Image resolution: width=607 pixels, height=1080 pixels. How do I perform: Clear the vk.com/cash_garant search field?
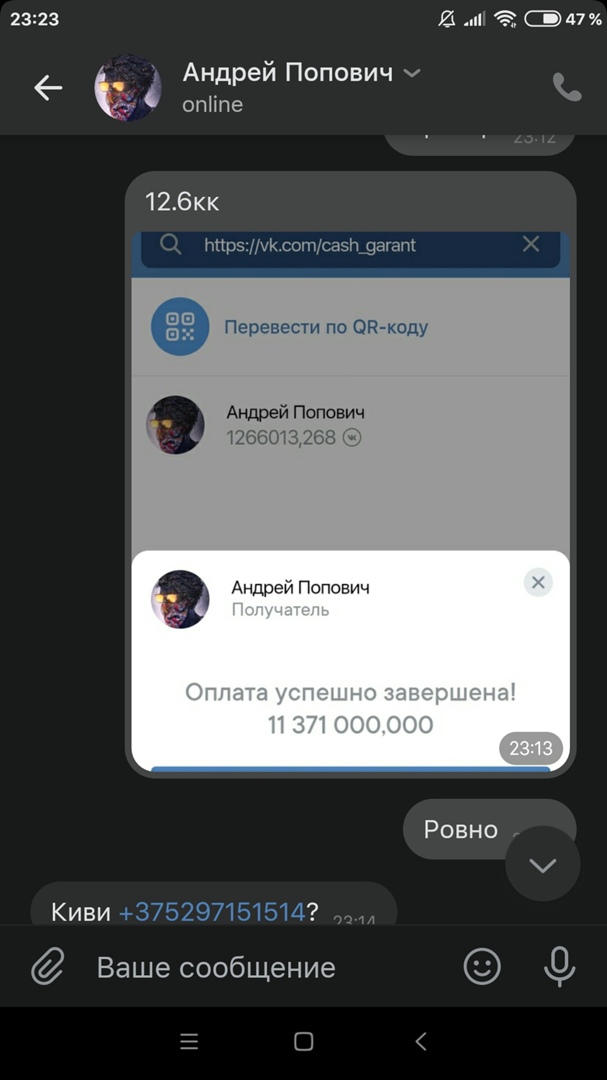(x=531, y=244)
